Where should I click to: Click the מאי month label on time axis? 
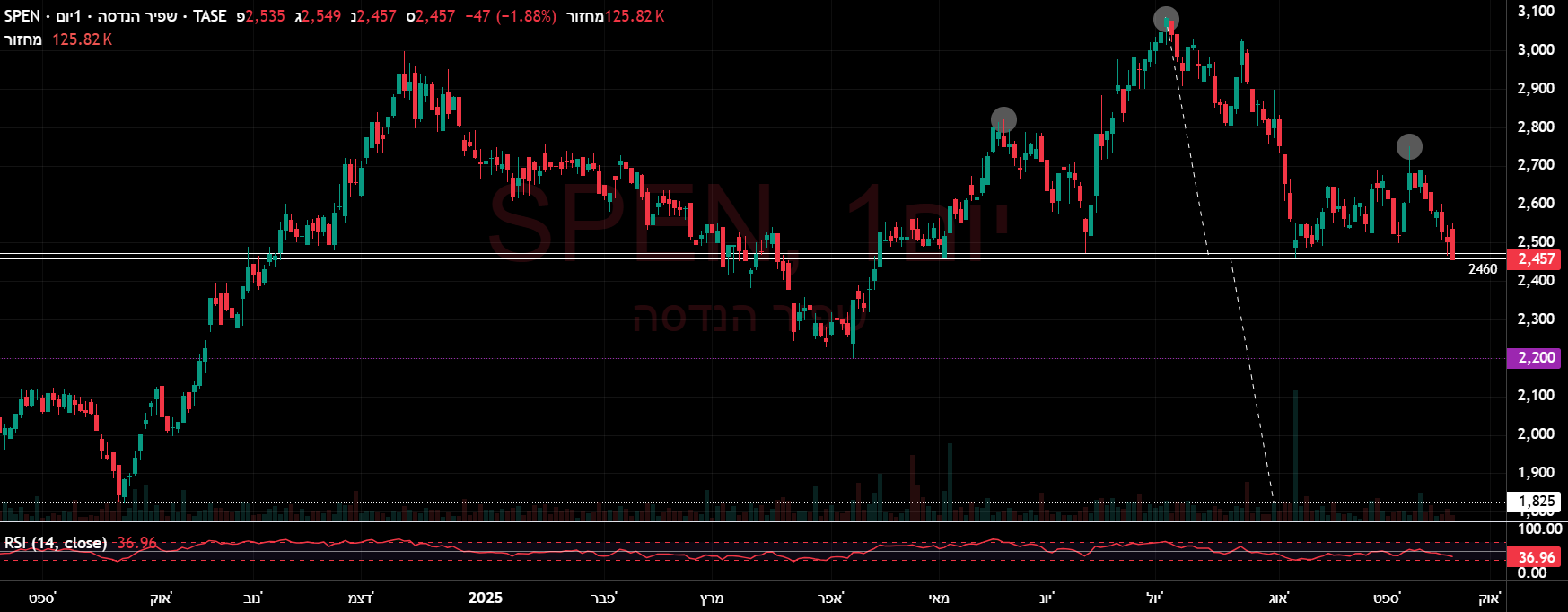pos(938,598)
